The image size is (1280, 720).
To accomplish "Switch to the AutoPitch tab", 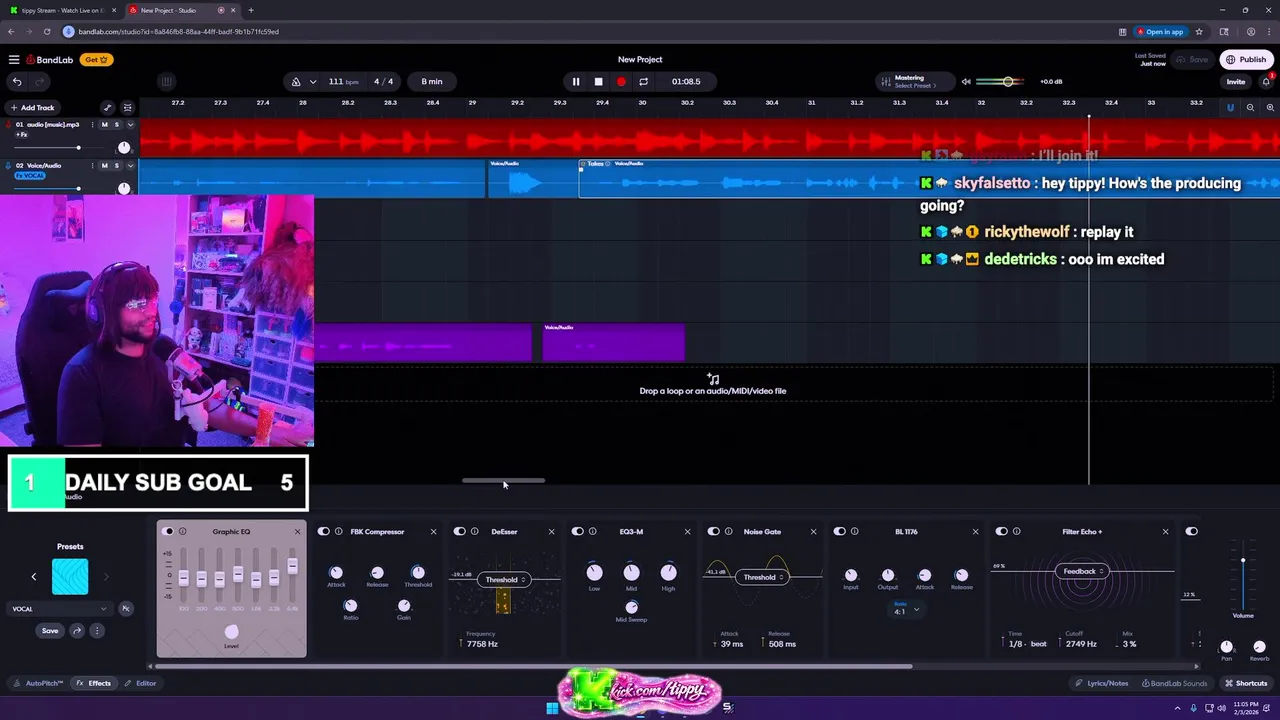I will pos(39,684).
